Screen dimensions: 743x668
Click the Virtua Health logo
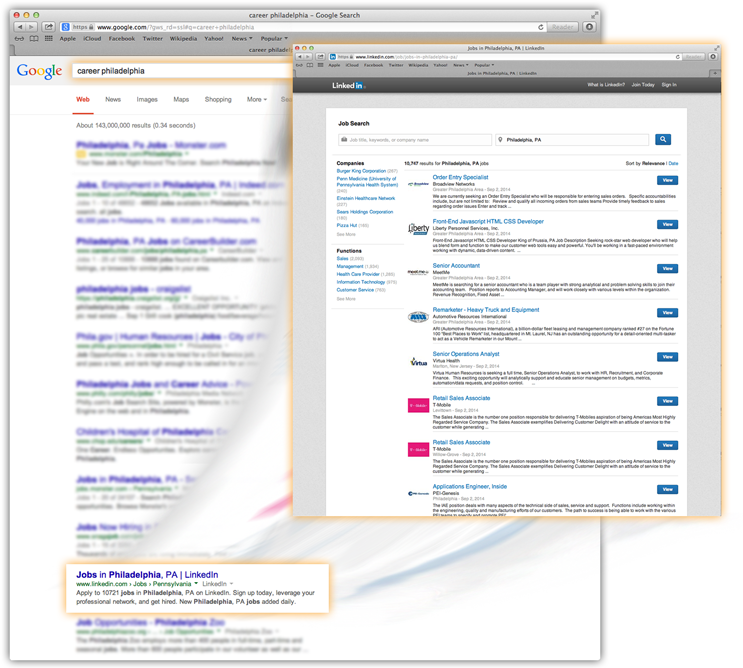[x=418, y=362]
